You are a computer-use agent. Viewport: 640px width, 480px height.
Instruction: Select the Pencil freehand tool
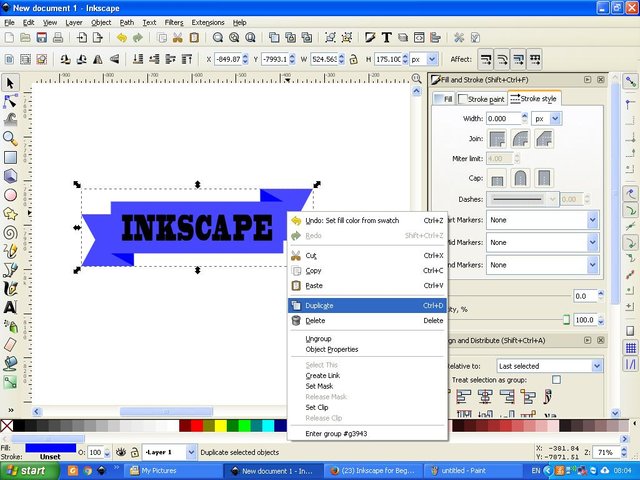pyautogui.click(x=10, y=251)
